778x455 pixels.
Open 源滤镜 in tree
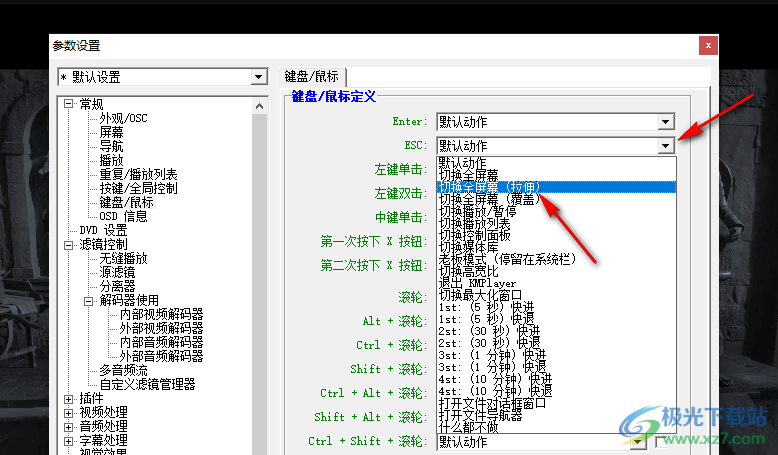pyautogui.click(x=117, y=272)
